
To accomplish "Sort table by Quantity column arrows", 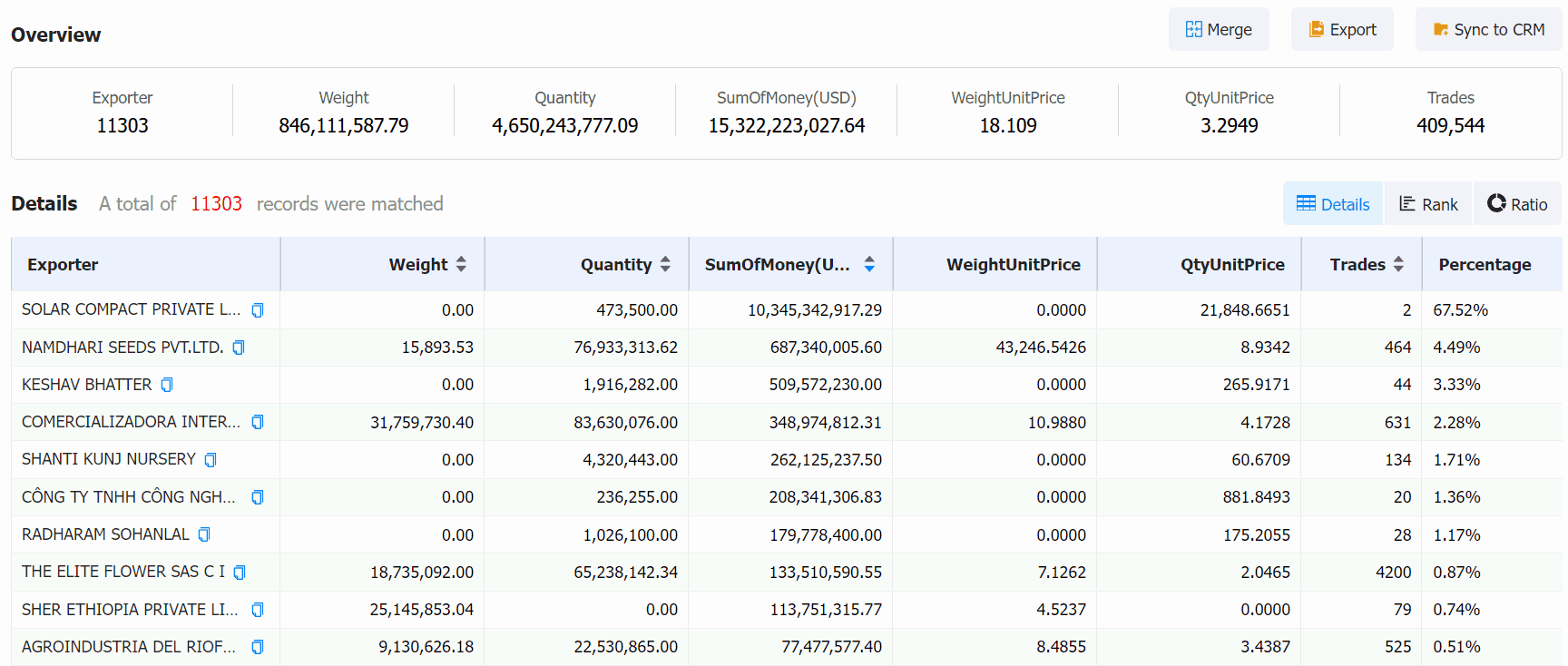I will click(x=665, y=264).
